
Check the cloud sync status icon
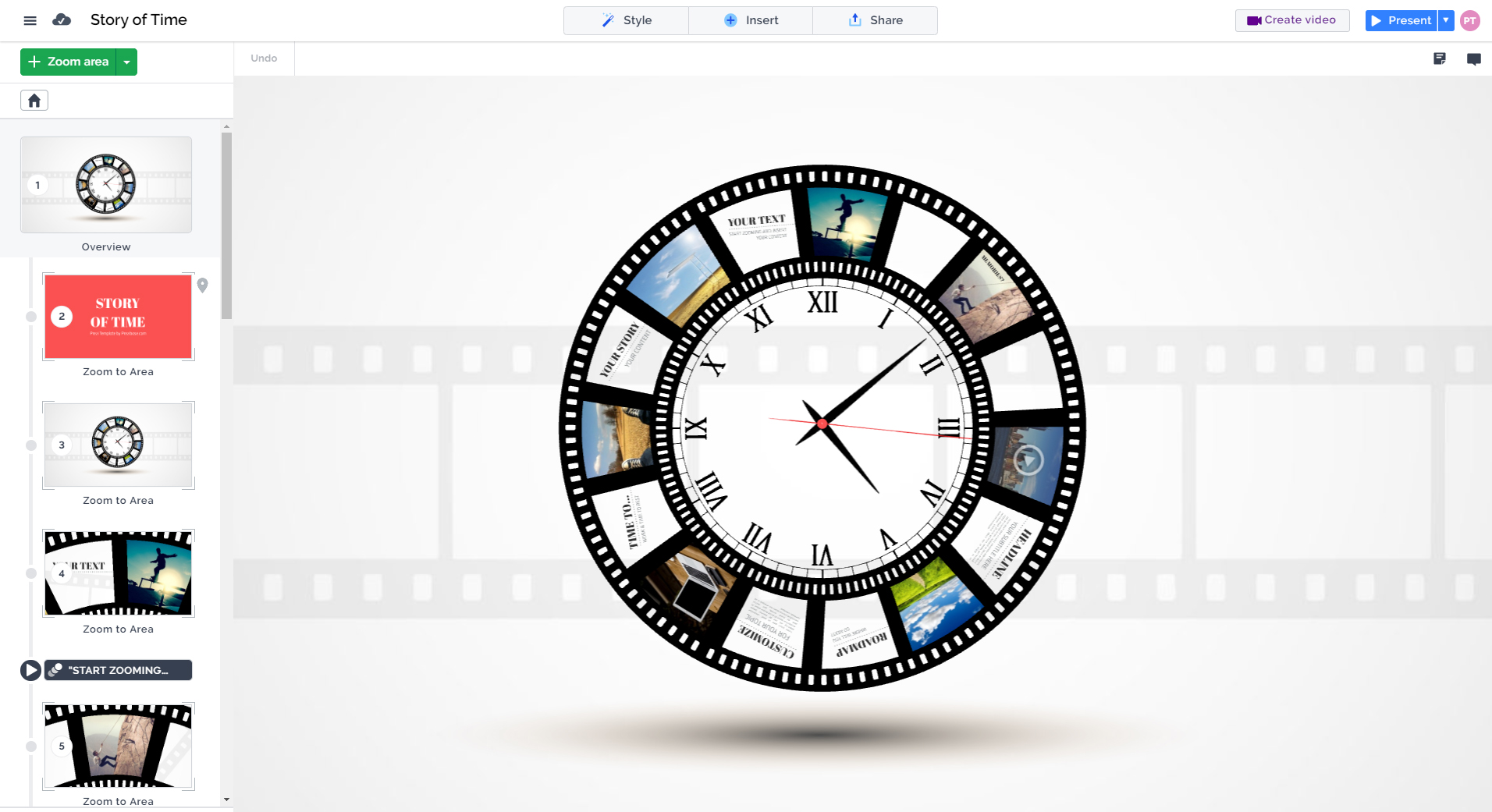(x=62, y=20)
